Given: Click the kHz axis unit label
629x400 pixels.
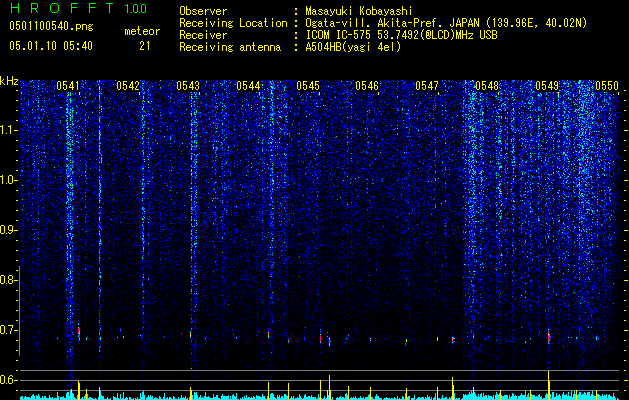Looking at the screenshot, I should (9, 81).
